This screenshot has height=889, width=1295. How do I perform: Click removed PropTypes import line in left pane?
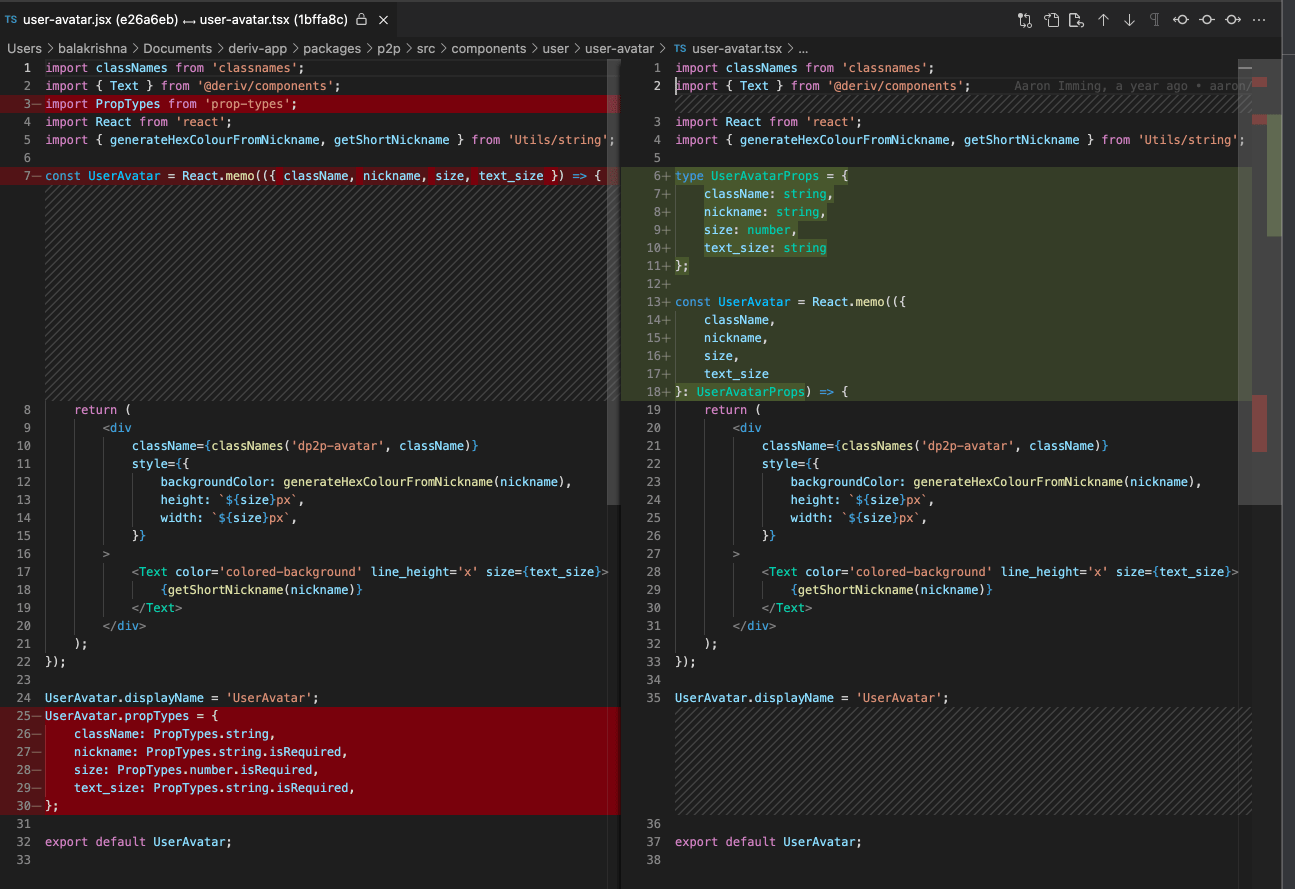pyautogui.click(x=171, y=104)
